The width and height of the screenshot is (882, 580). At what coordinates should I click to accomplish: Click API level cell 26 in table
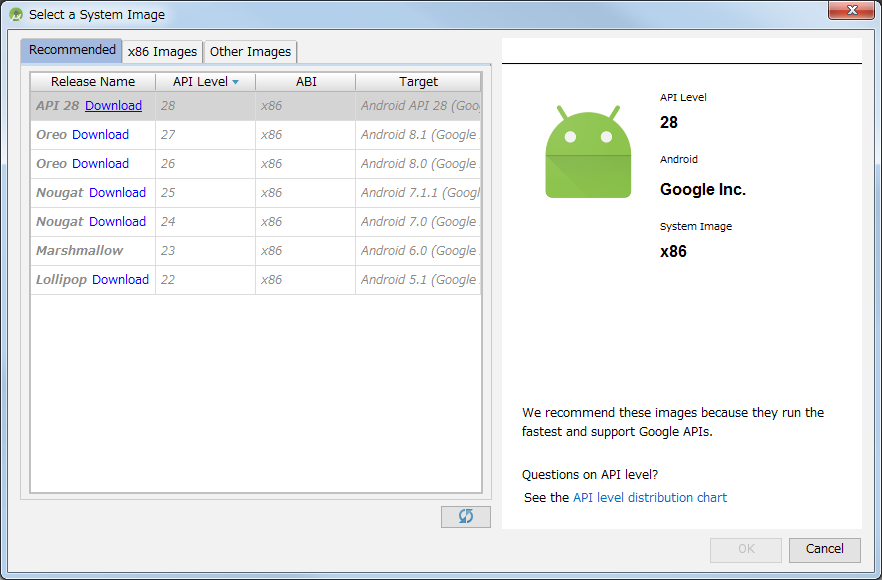pyautogui.click(x=205, y=164)
